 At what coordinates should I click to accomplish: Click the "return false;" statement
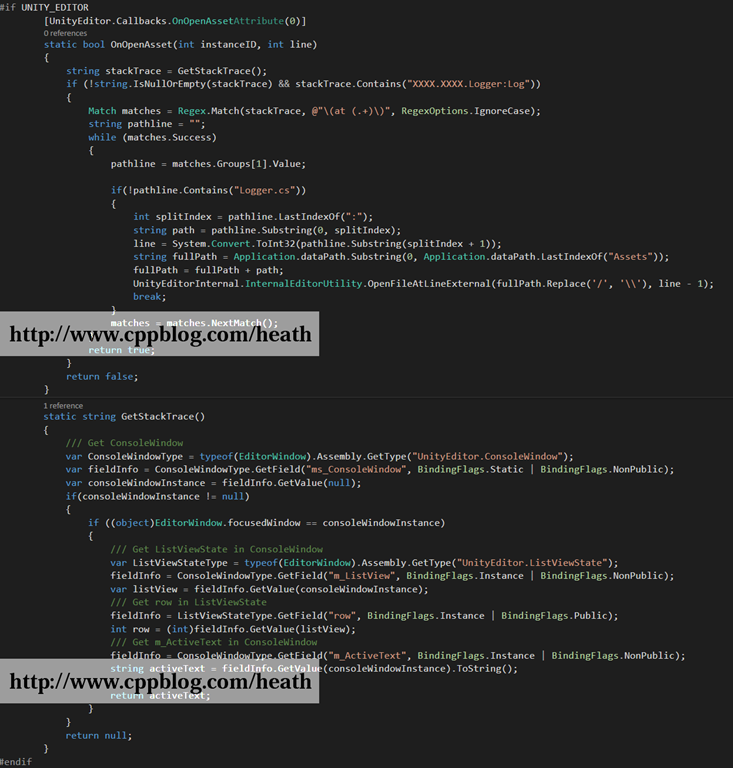coord(102,376)
